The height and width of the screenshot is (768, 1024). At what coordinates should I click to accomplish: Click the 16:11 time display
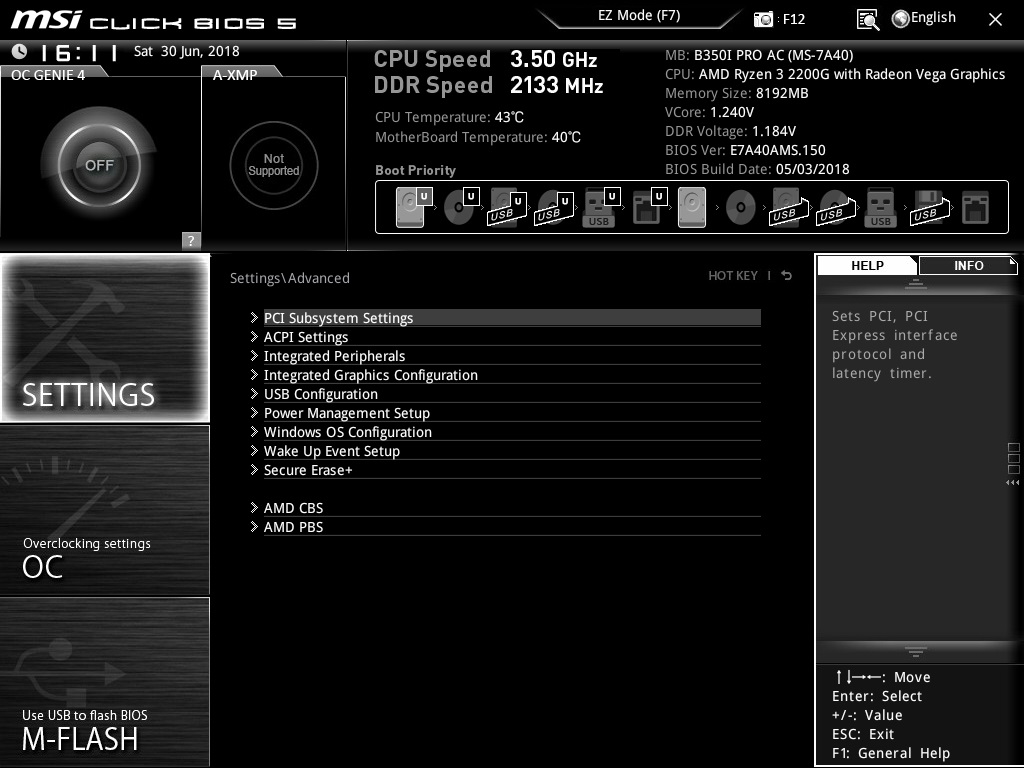[x=78, y=52]
